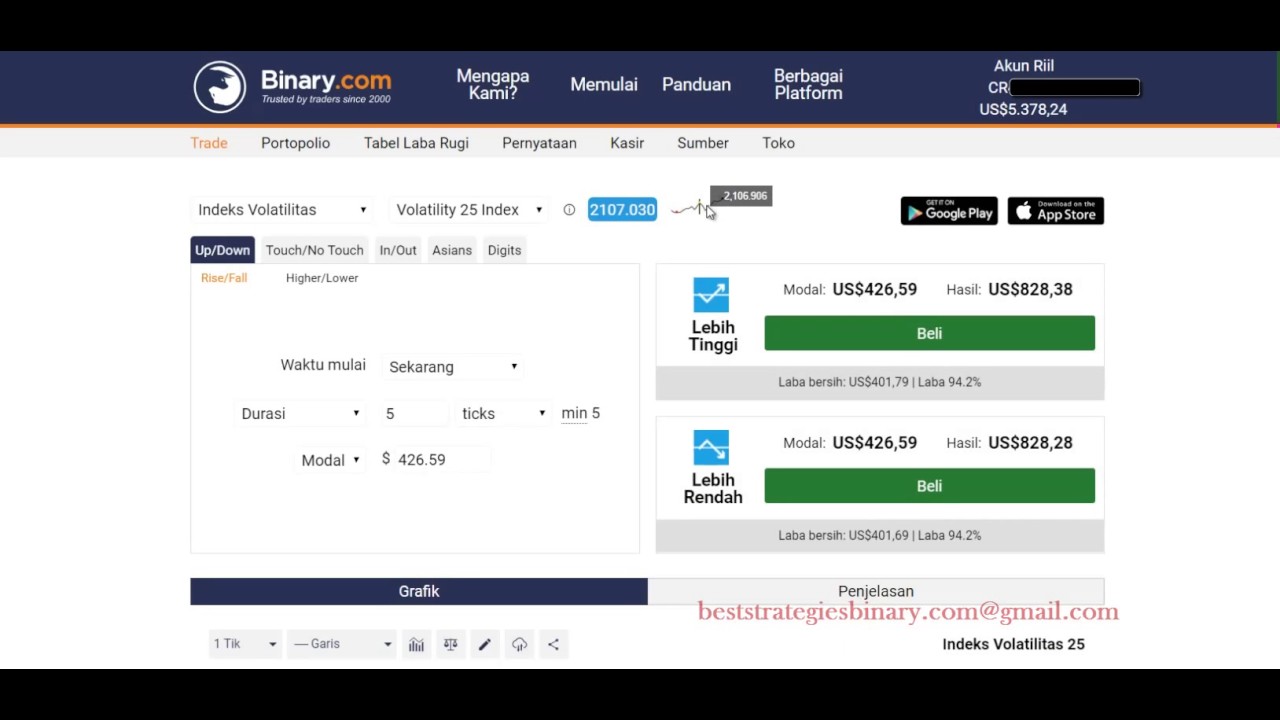Click the cloud download chart icon
The width and height of the screenshot is (1280, 720).
(519, 644)
